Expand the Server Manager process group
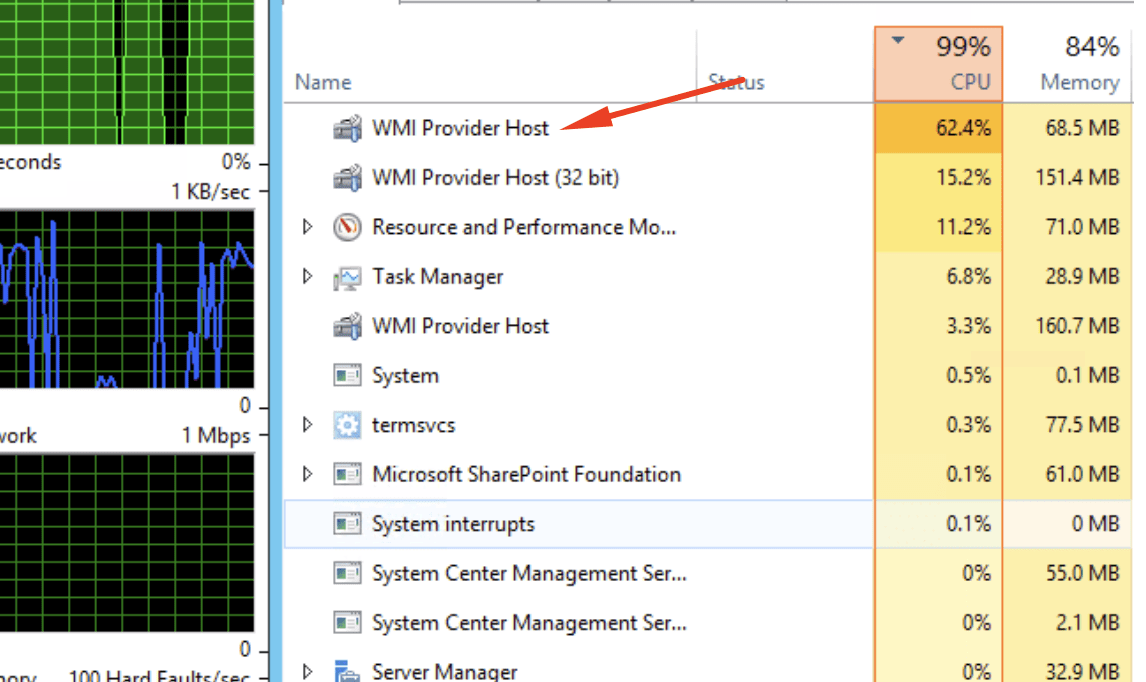Image resolution: width=1146 pixels, height=682 pixels. (308, 671)
